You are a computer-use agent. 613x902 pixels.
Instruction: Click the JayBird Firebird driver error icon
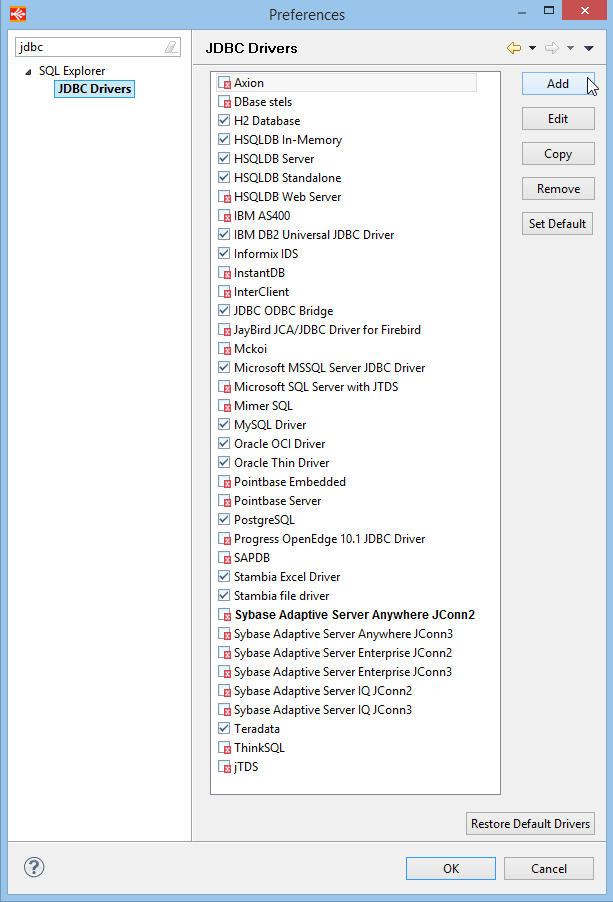tap(224, 330)
